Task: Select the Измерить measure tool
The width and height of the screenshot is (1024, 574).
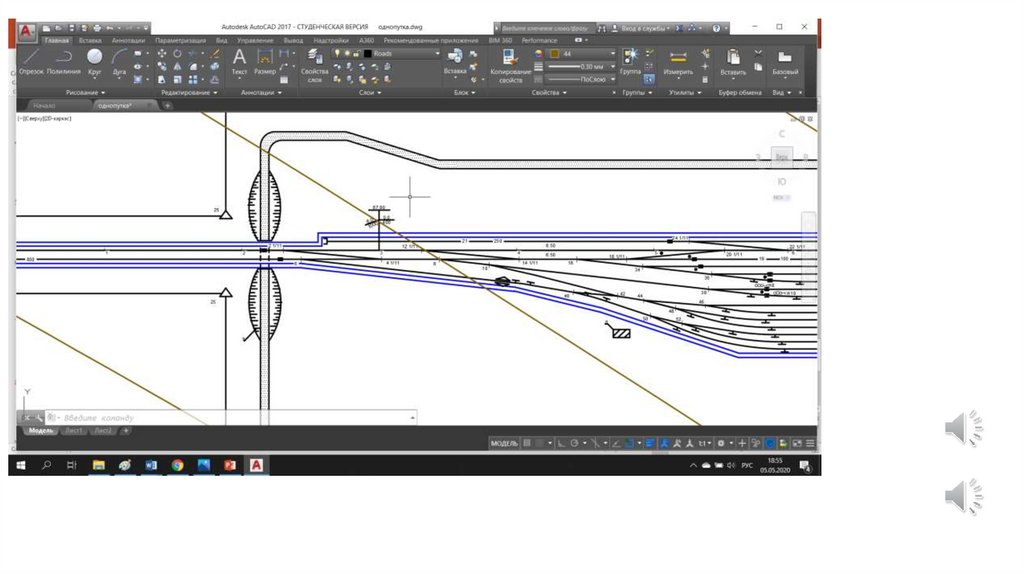Action: point(678,60)
